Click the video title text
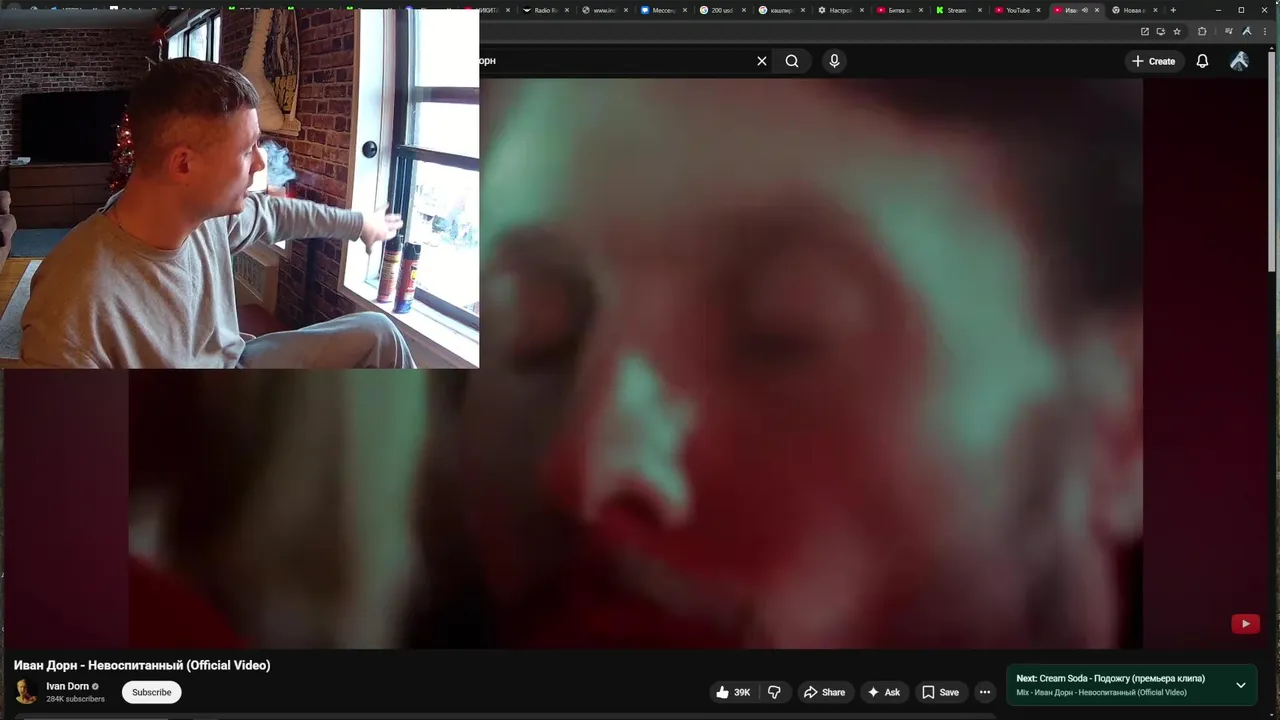Viewport: 1280px width, 720px height. coord(142,665)
